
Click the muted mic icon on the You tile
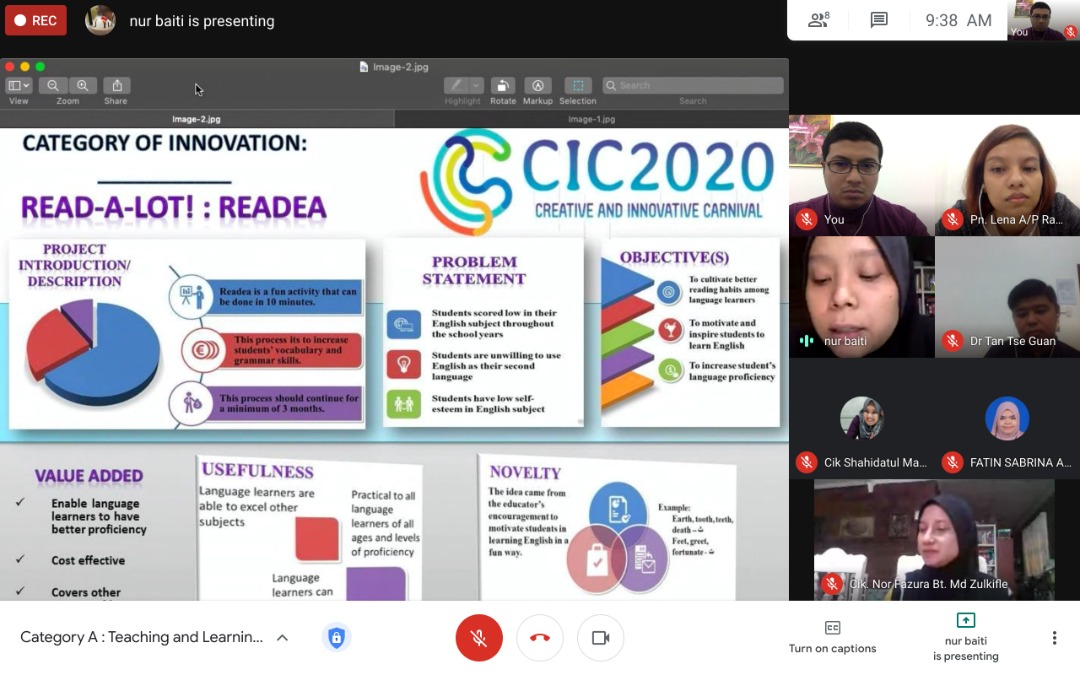coord(807,220)
